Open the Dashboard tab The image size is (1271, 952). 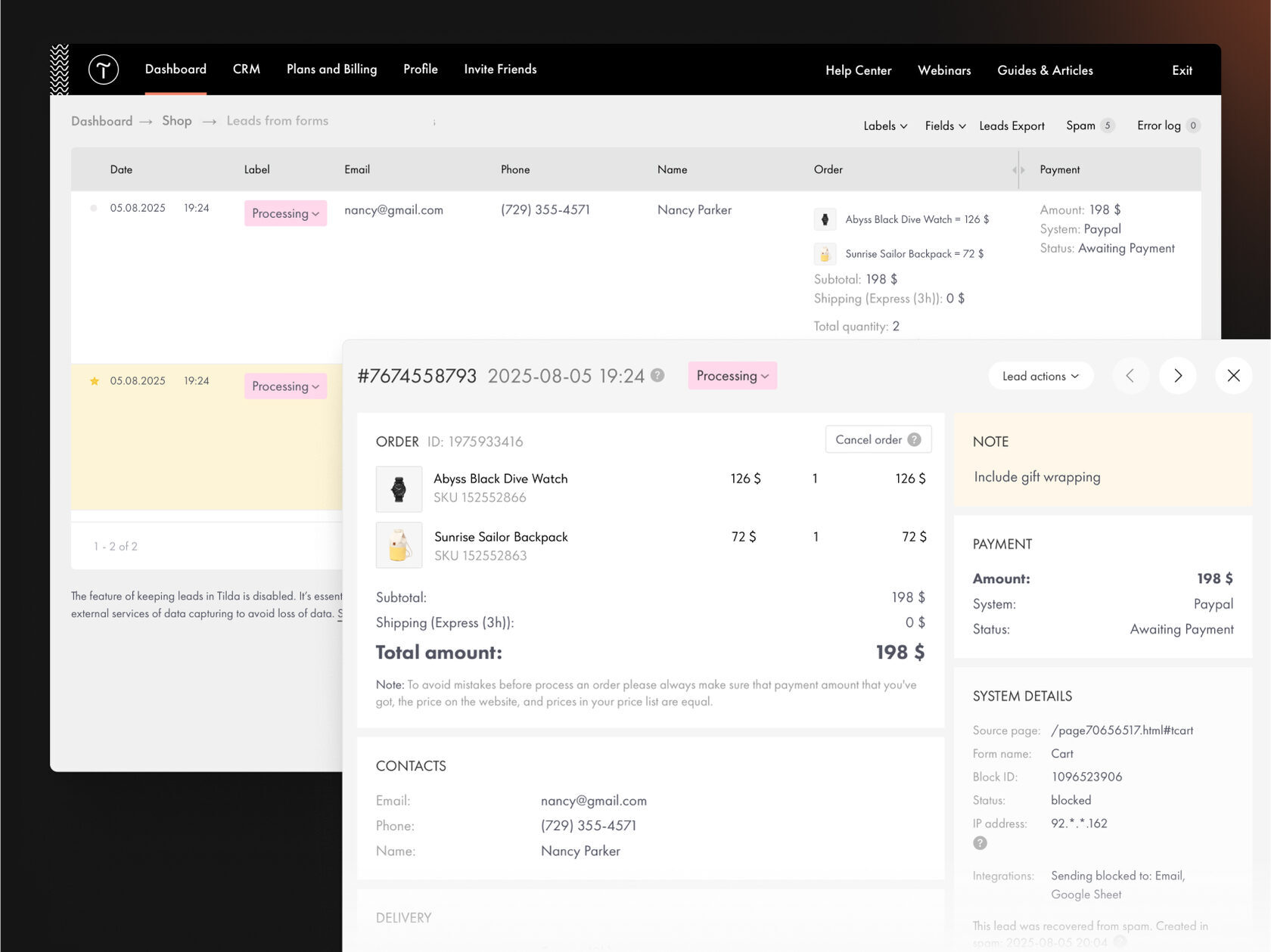click(176, 70)
